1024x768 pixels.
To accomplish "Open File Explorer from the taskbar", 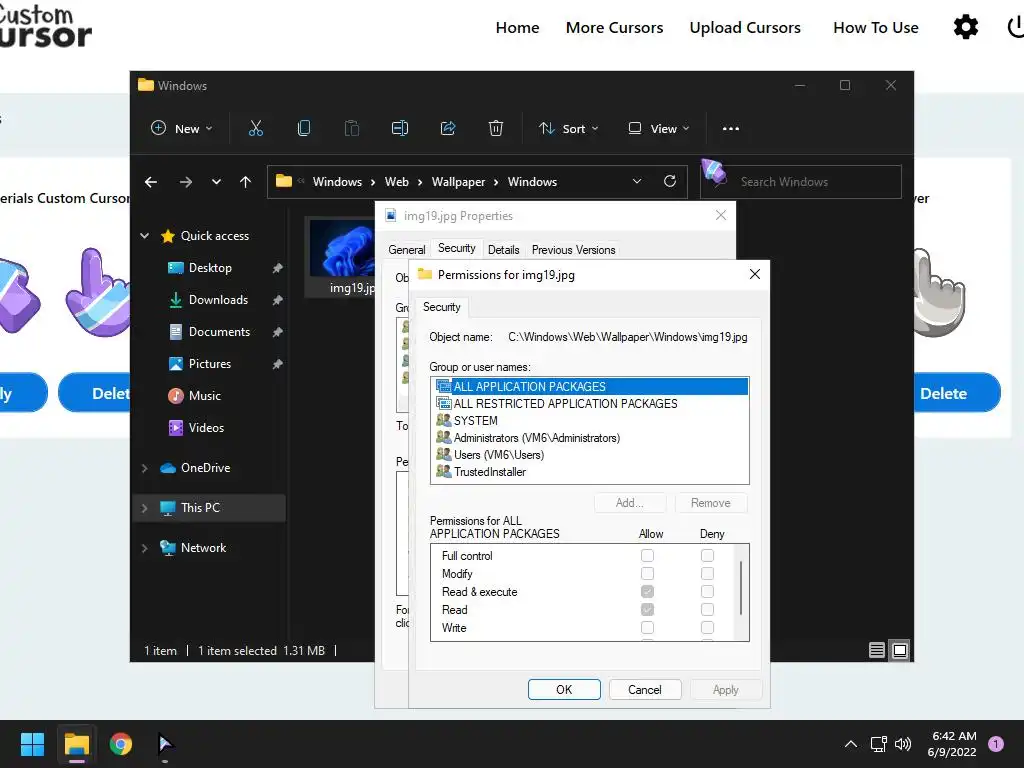I will tap(76, 744).
